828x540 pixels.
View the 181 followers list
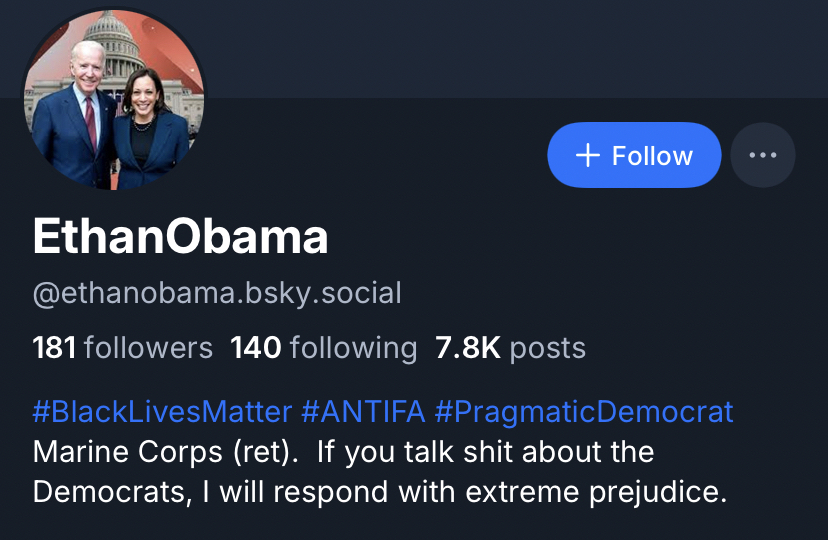[x=123, y=348]
